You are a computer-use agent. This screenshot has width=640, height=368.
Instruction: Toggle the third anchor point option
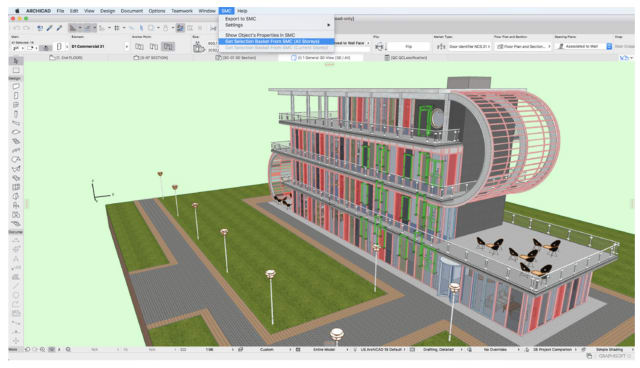click(x=168, y=47)
